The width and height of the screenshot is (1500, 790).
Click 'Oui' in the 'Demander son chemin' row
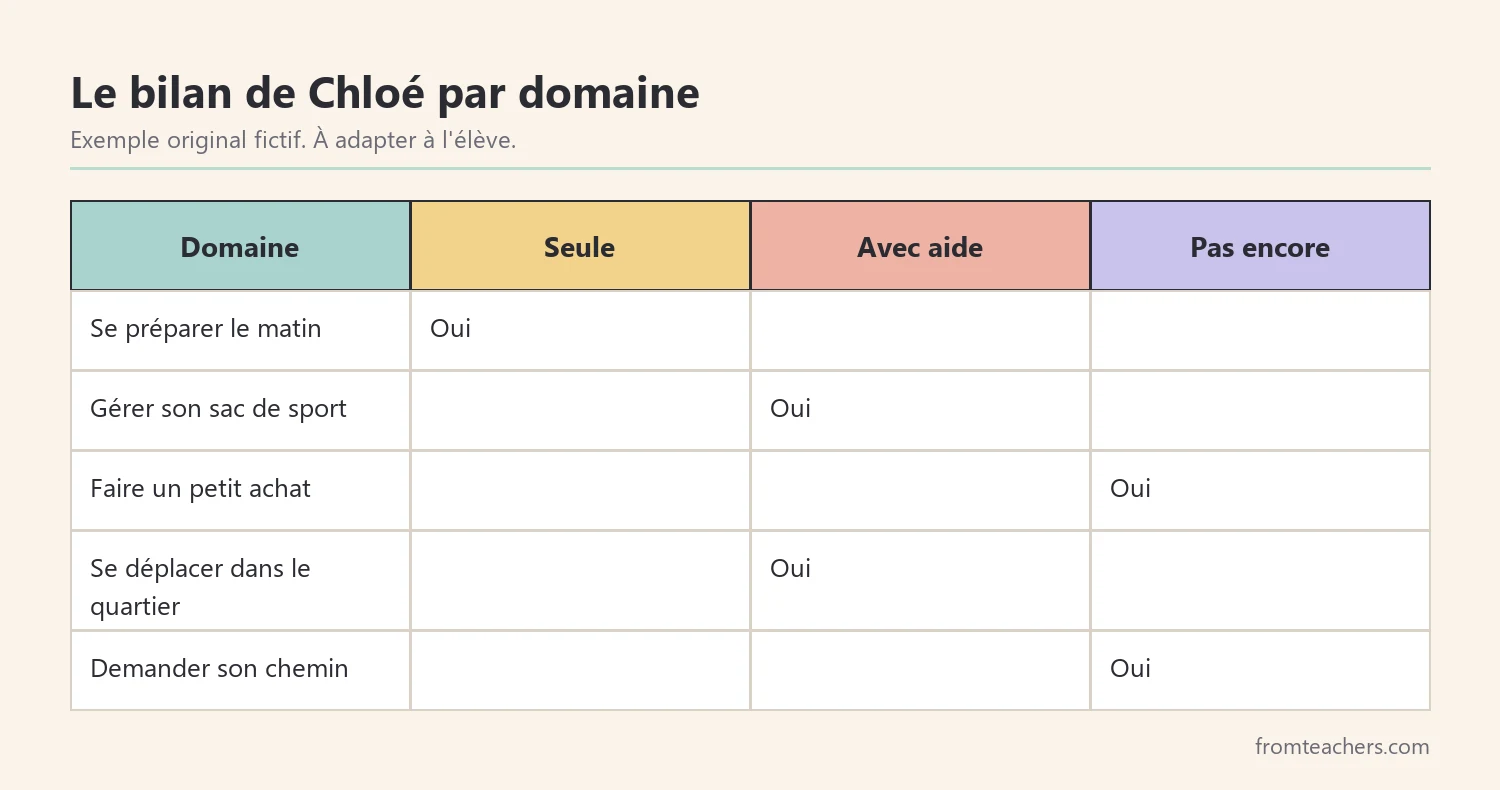(1130, 669)
